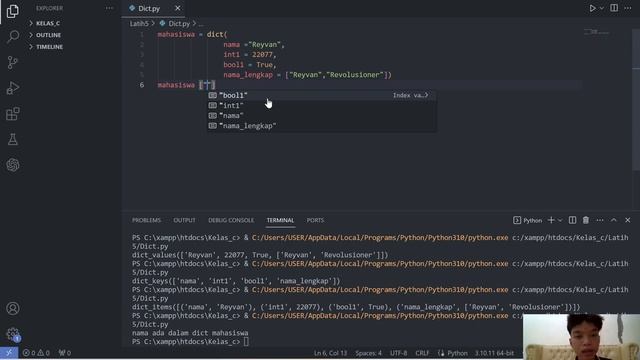Open Explorer views and more actions

pyautogui.click(x=109, y=8)
